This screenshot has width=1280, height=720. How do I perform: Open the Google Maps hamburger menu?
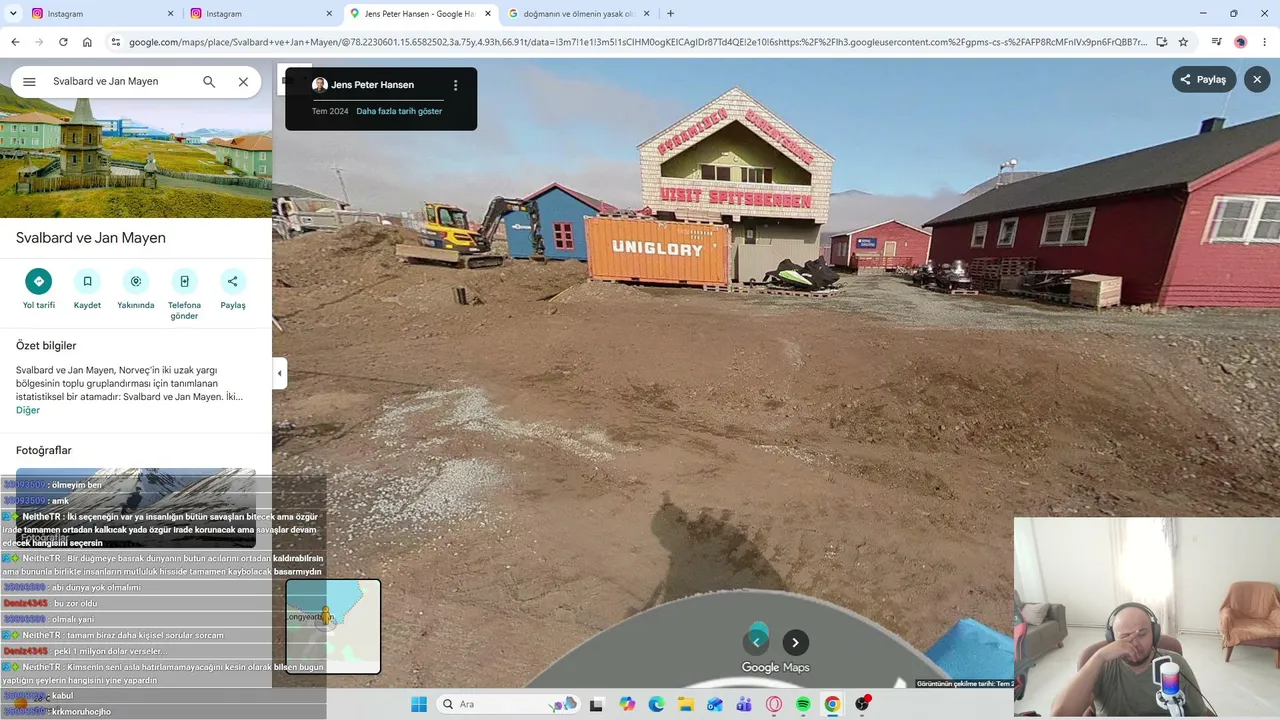coord(29,82)
